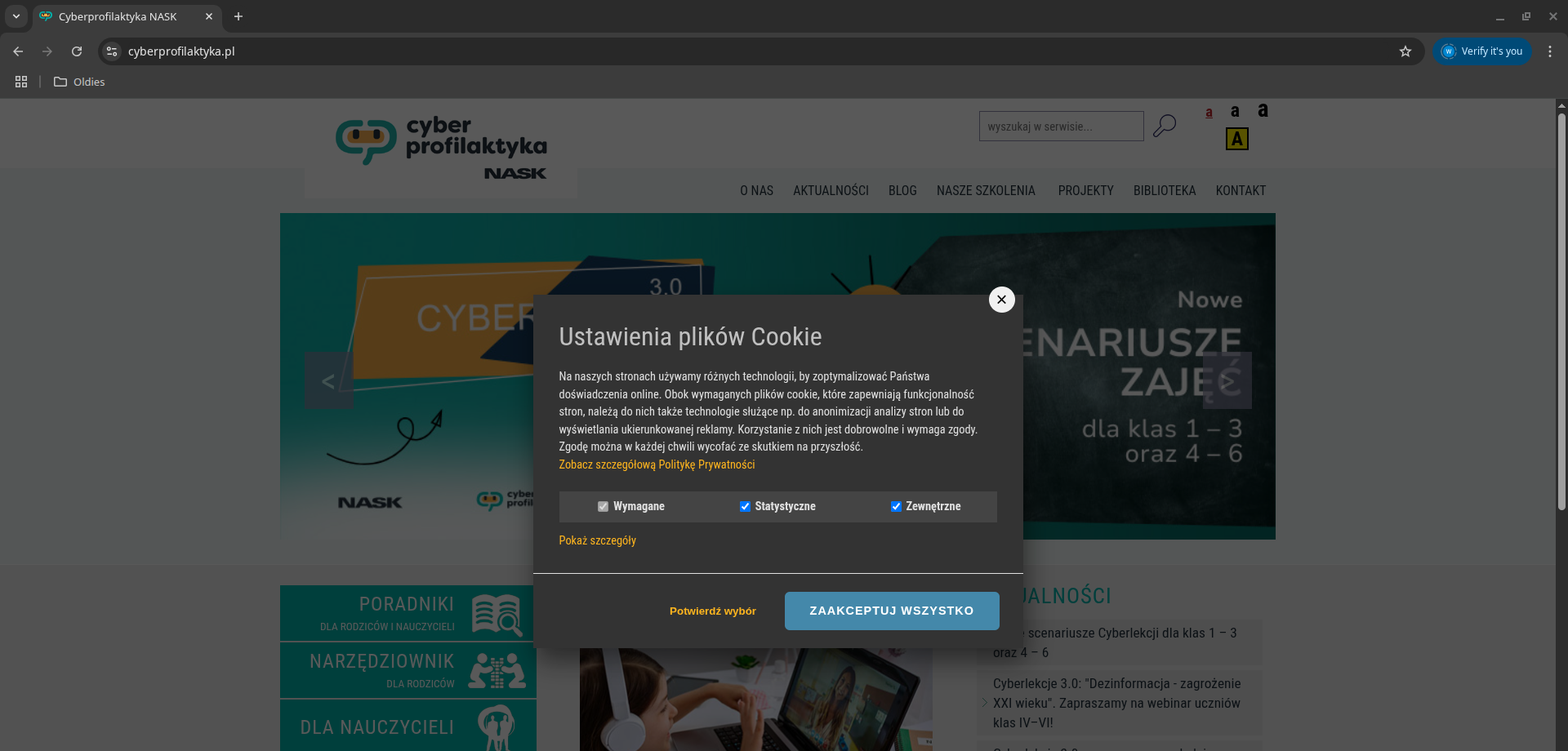This screenshot has width=1568, height=751.
Task: Open the Oldies bookmarks folder
Action: [x=79, y=82]
